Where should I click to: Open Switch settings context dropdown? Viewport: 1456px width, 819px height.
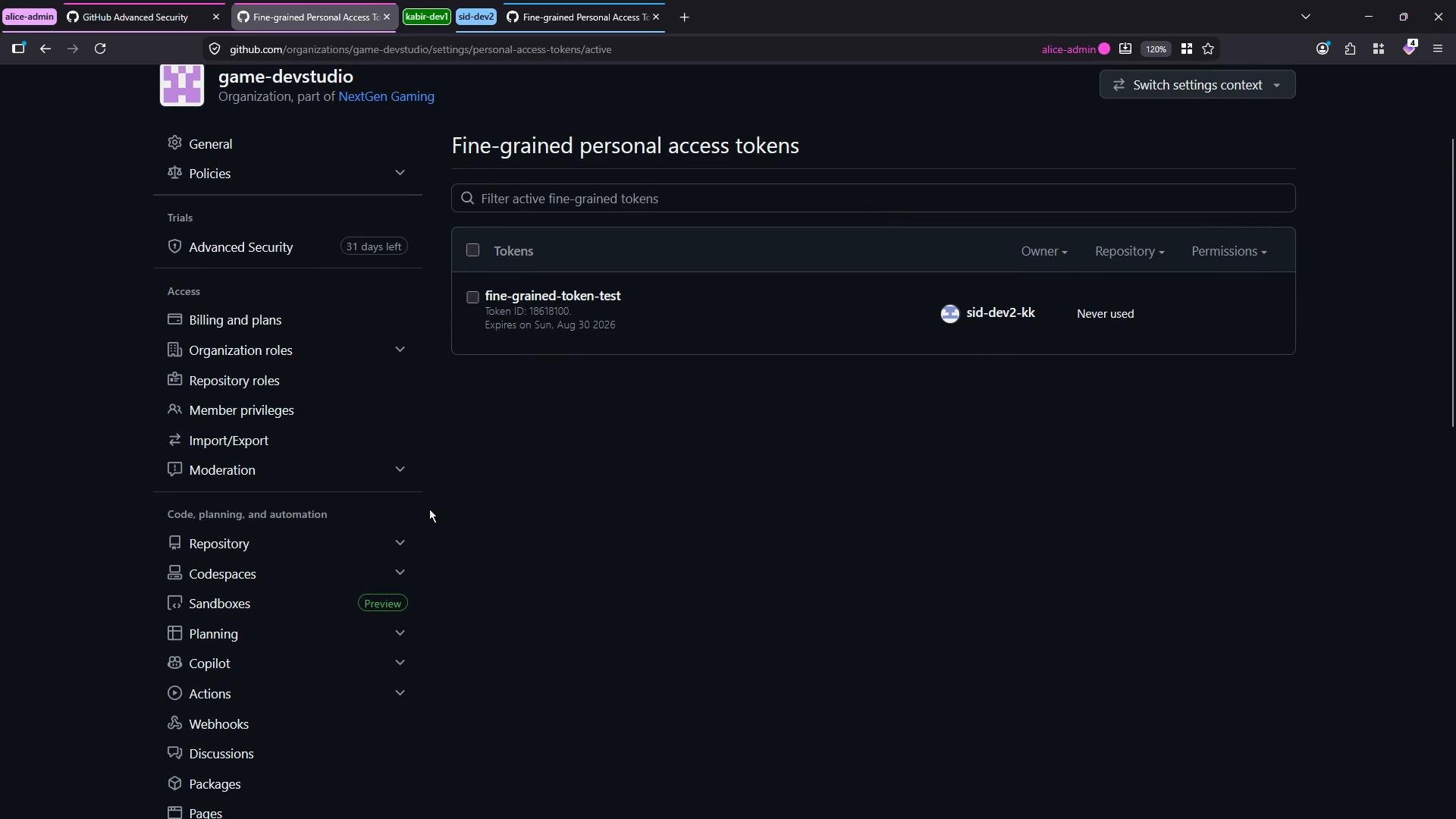[1197, 85]
